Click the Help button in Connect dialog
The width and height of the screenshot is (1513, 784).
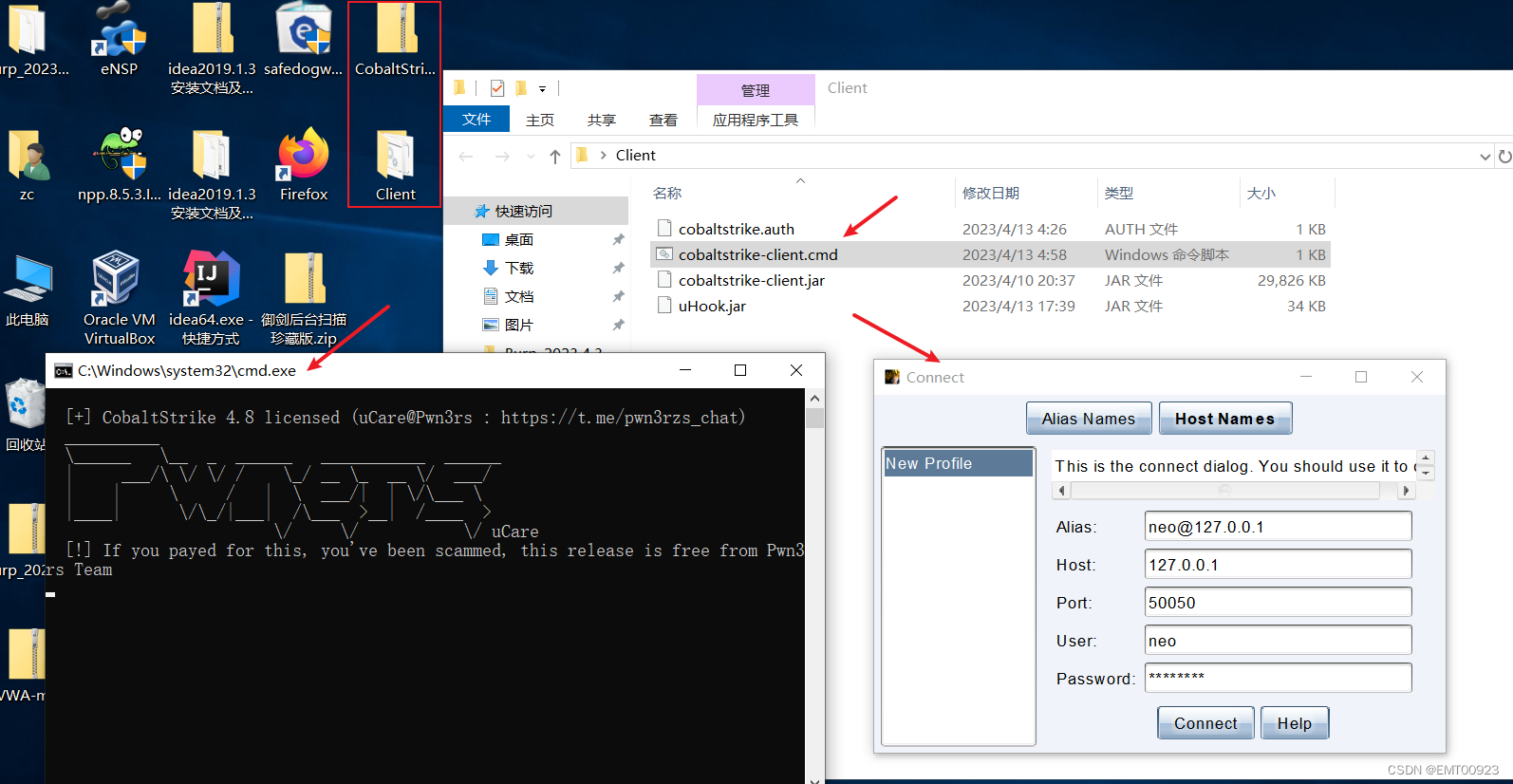click(x=1295, y=723)
